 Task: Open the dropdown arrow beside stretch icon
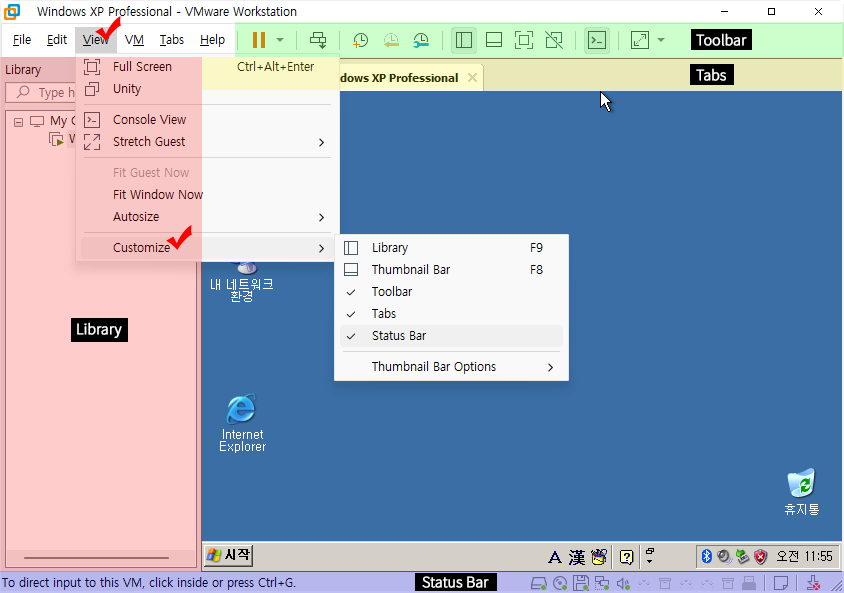[x=661, y=40]
